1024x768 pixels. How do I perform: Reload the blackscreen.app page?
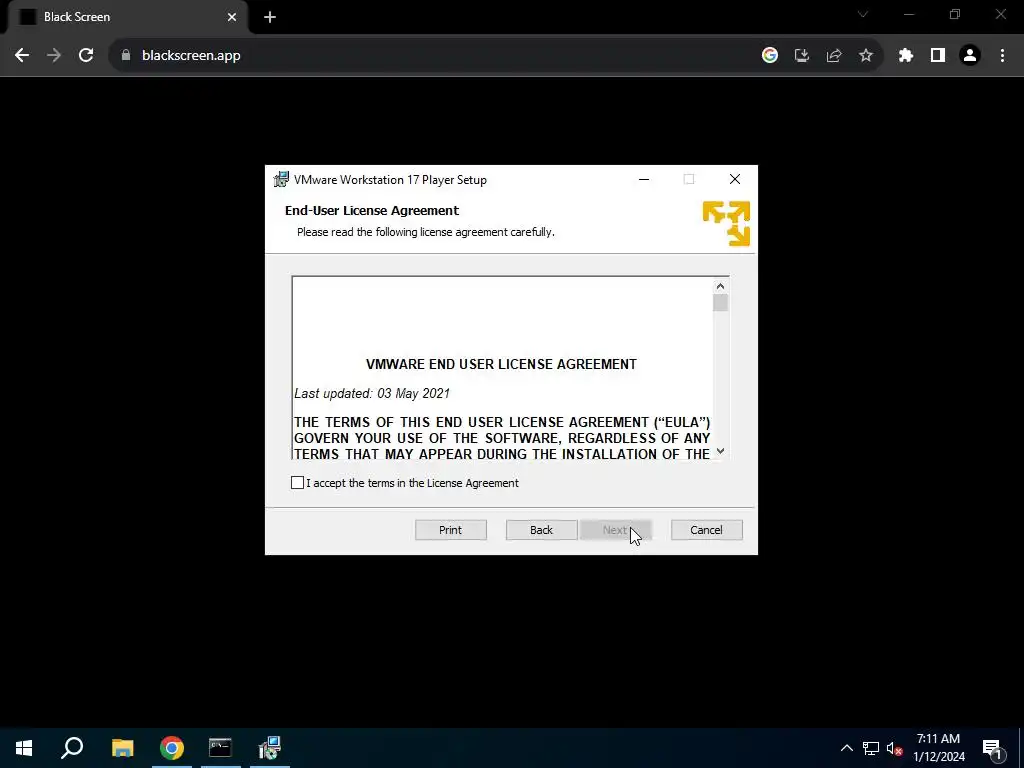86,56
